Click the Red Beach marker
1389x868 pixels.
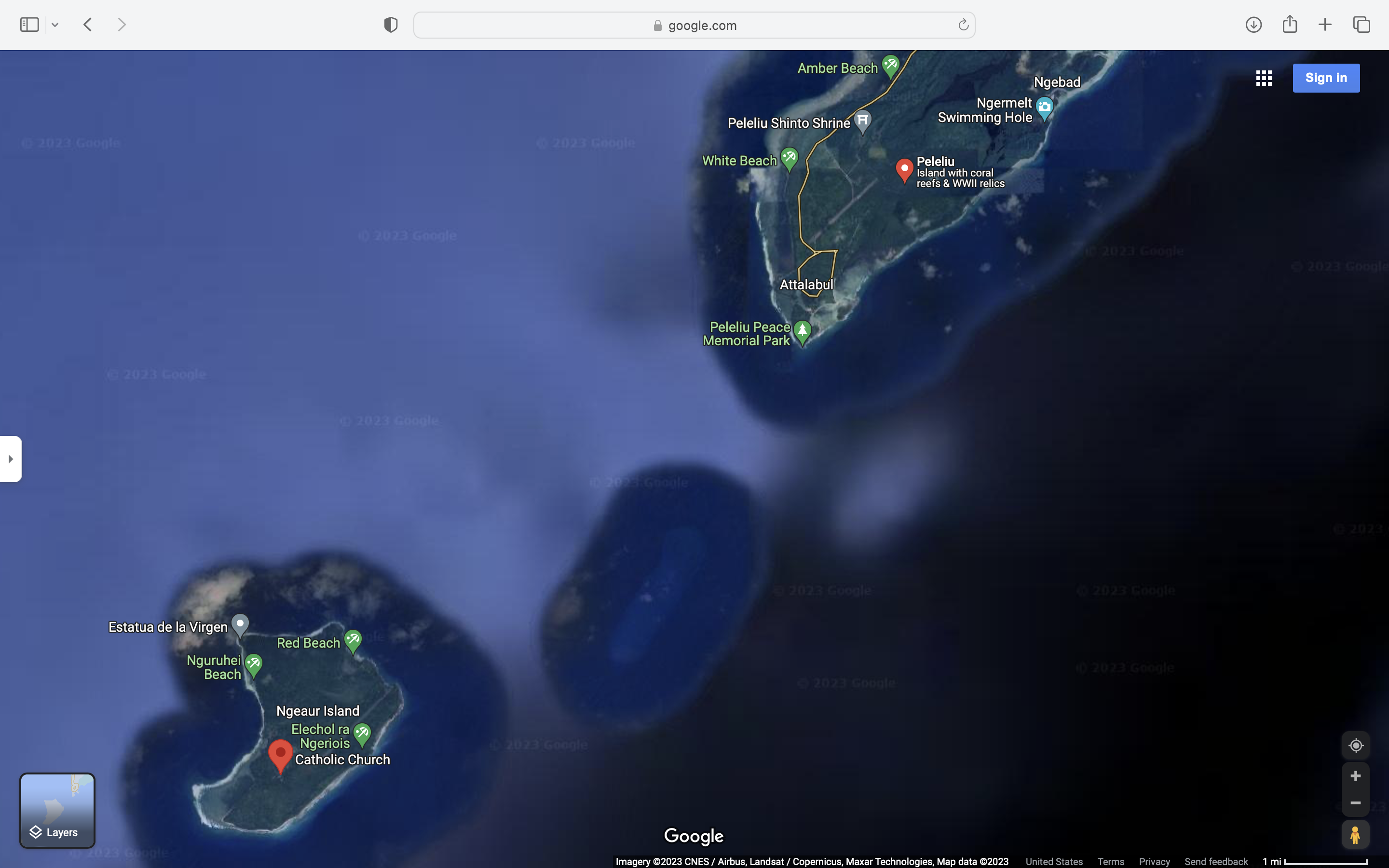353,640
